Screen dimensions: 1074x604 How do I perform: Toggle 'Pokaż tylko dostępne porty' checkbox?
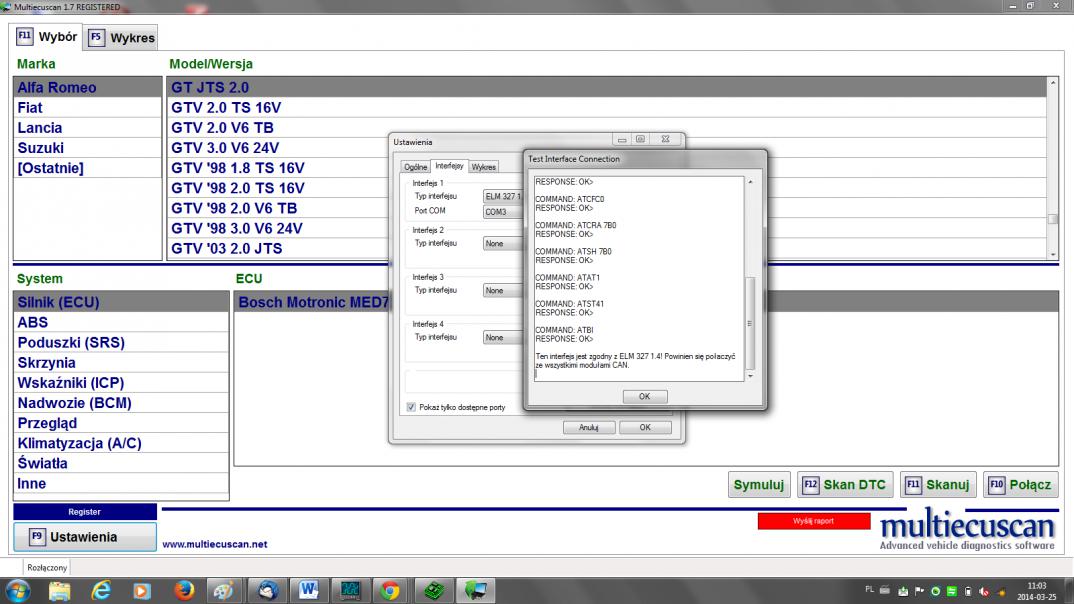coord(411,407)
